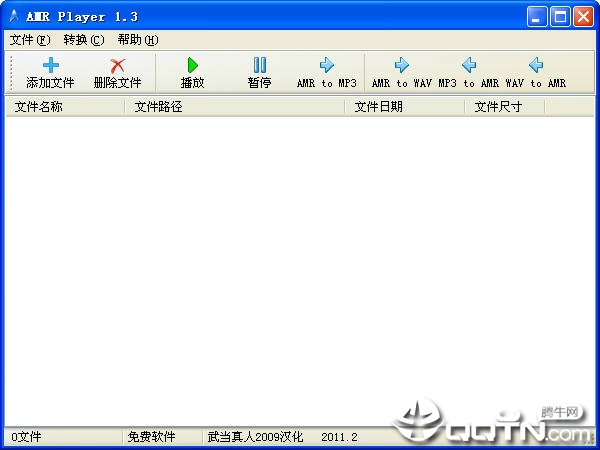The width and height of the screenshot is (600, 450).
Task: Open the 转换(C) menu
Action: pyautogui.click(x=84, y=40)
